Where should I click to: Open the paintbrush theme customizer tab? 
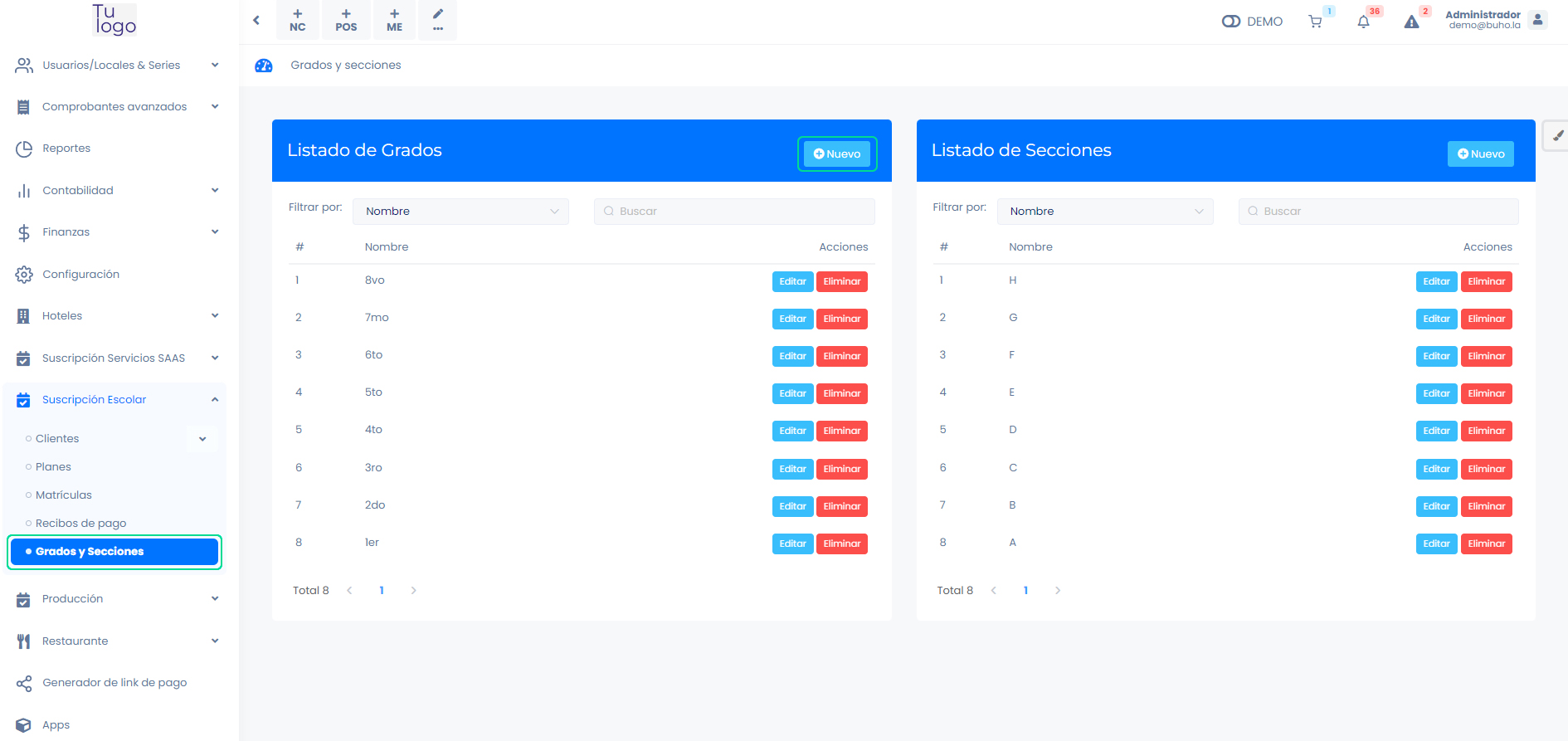tap(1556, 135)
